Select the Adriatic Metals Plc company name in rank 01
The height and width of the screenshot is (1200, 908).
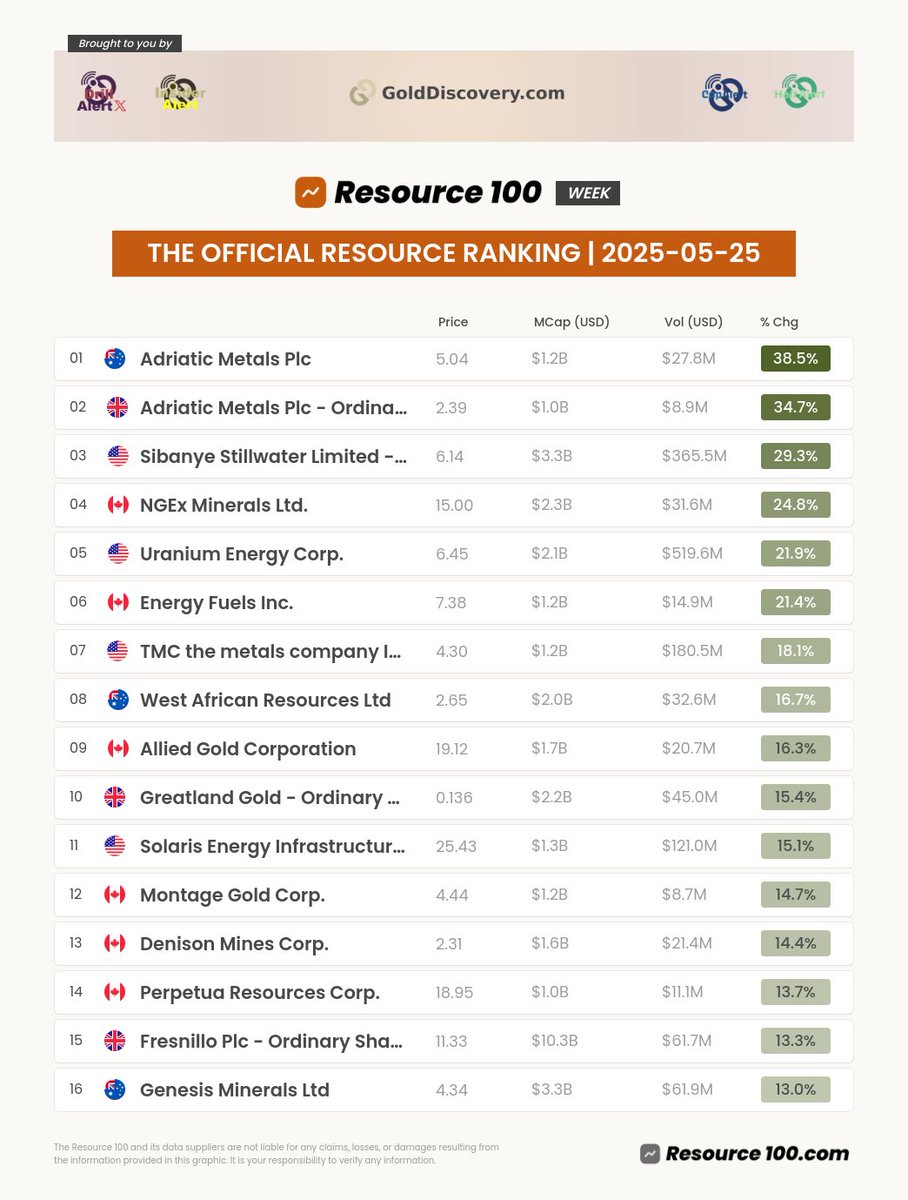pos(226,359)
